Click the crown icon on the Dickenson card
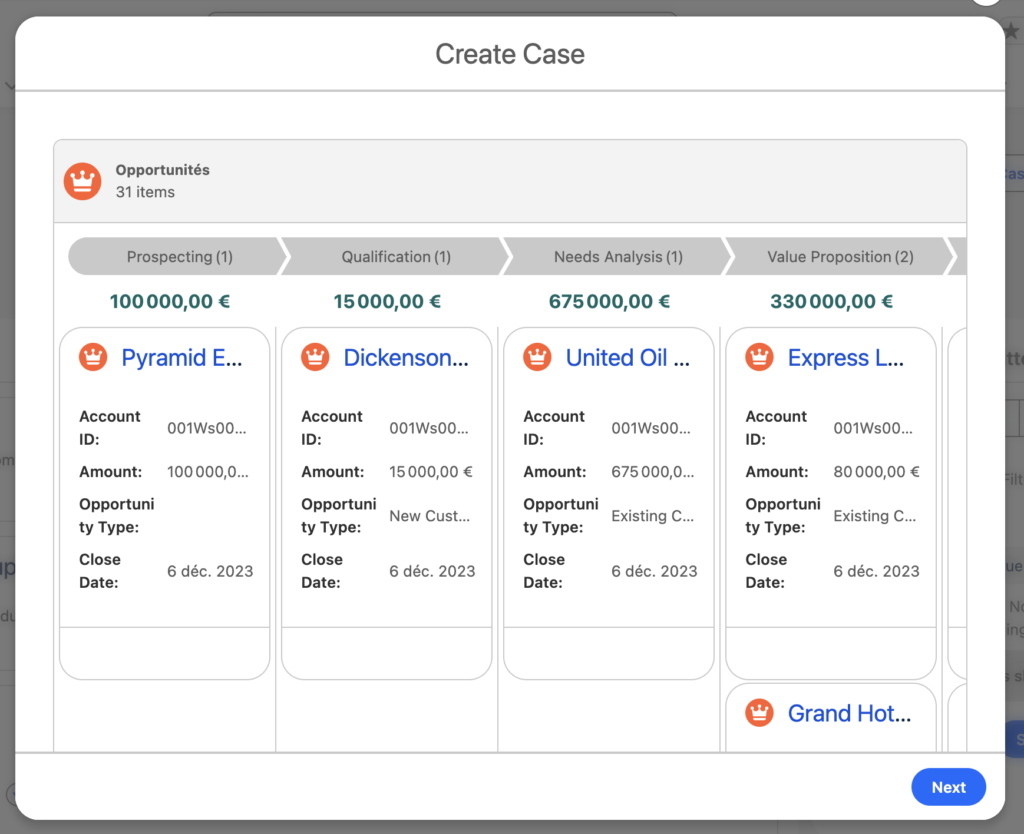Image resolution: width=1024 pixels, height=834 pixels. click(x=314, y=356)
